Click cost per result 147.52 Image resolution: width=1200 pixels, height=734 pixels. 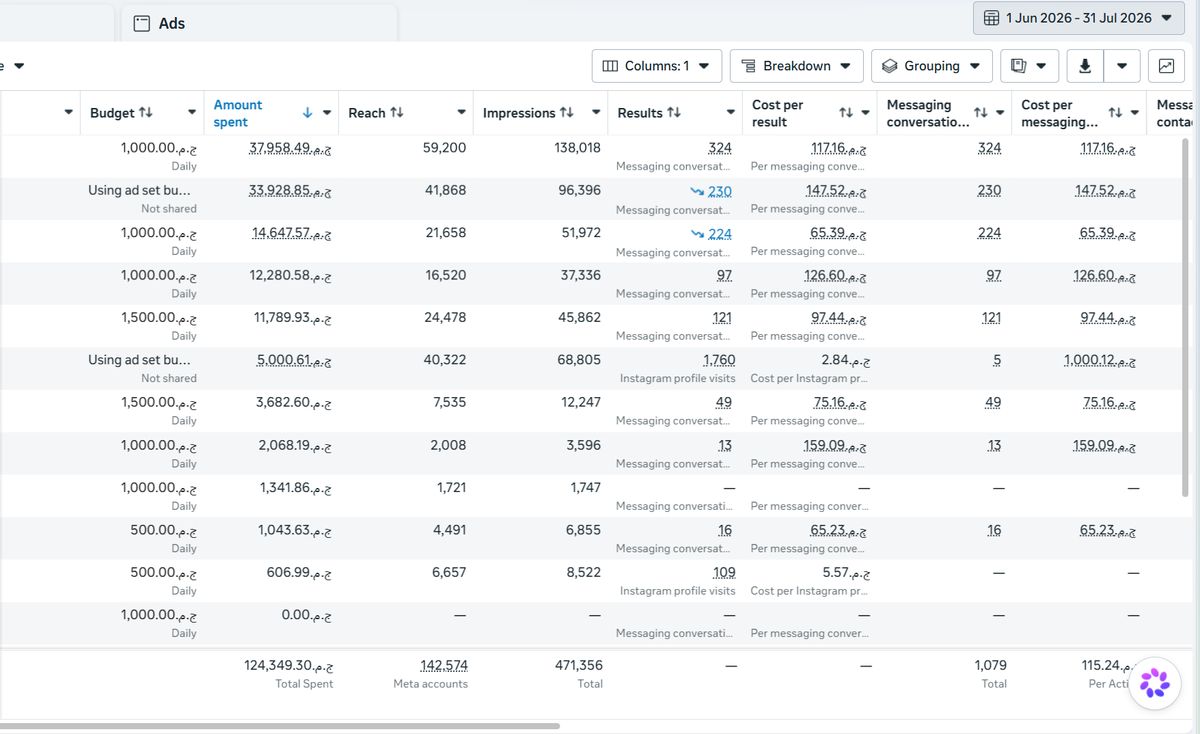click(836, 191)
